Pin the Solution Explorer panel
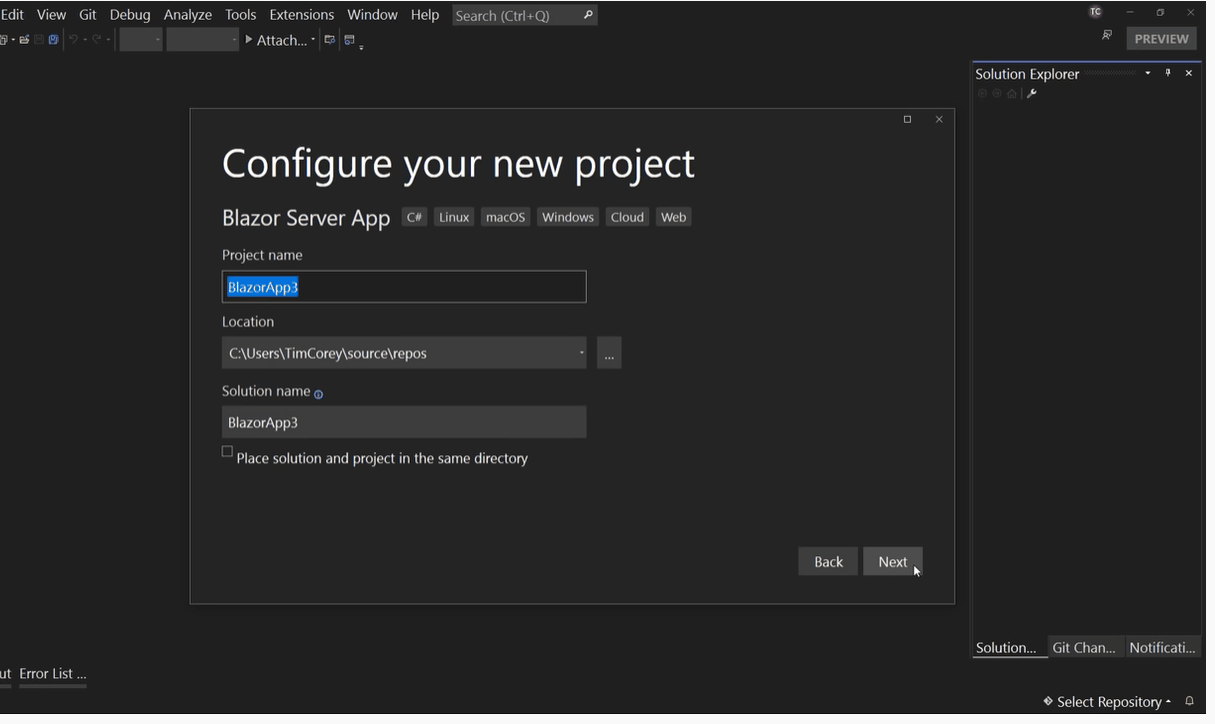 point(1168,73)
